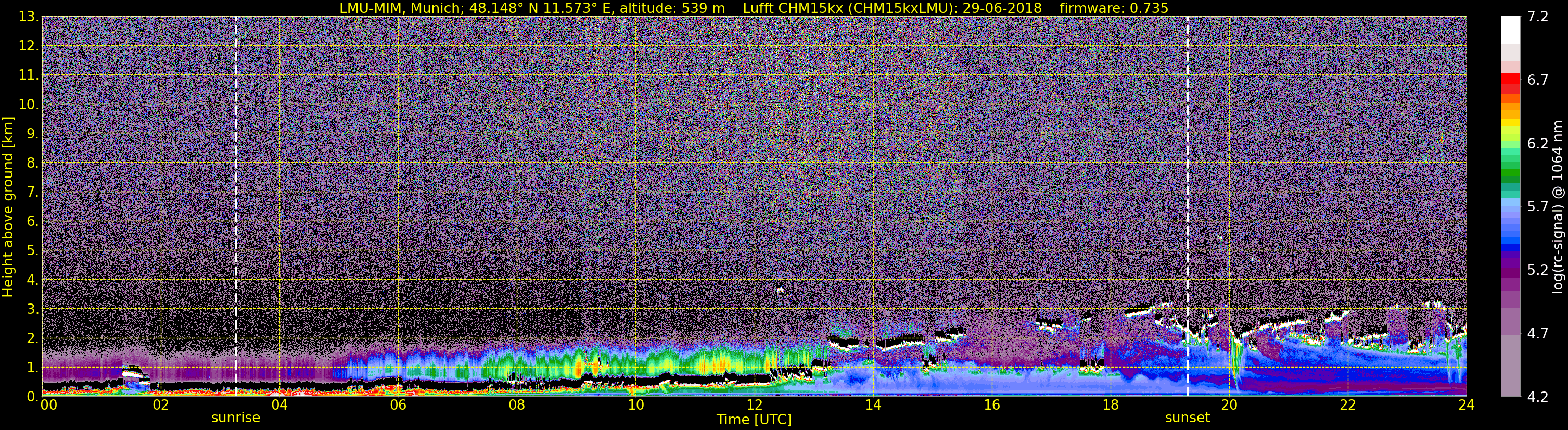
Task: Click the '06' time tick label
Action: (398, 405)
